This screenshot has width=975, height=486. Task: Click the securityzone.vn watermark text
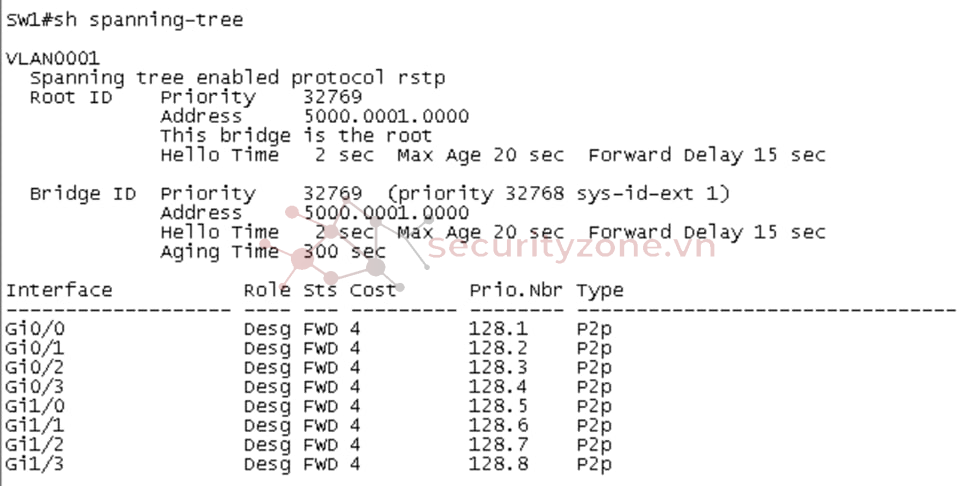572,247
